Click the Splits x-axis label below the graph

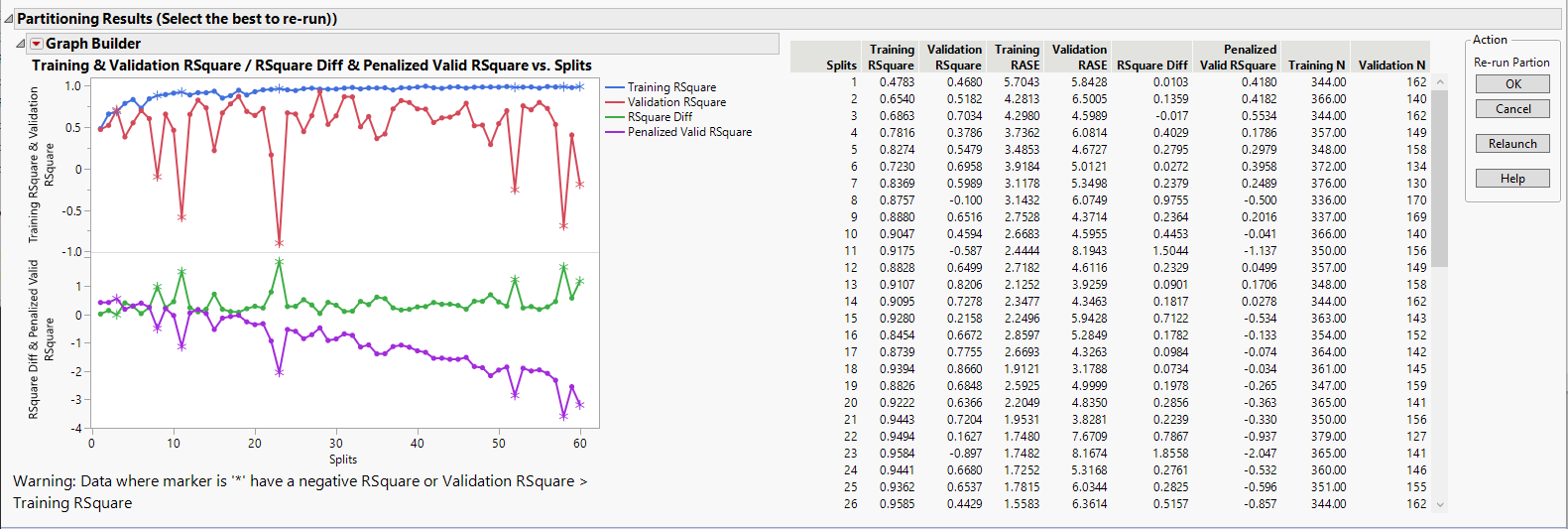tap(343, 460)
